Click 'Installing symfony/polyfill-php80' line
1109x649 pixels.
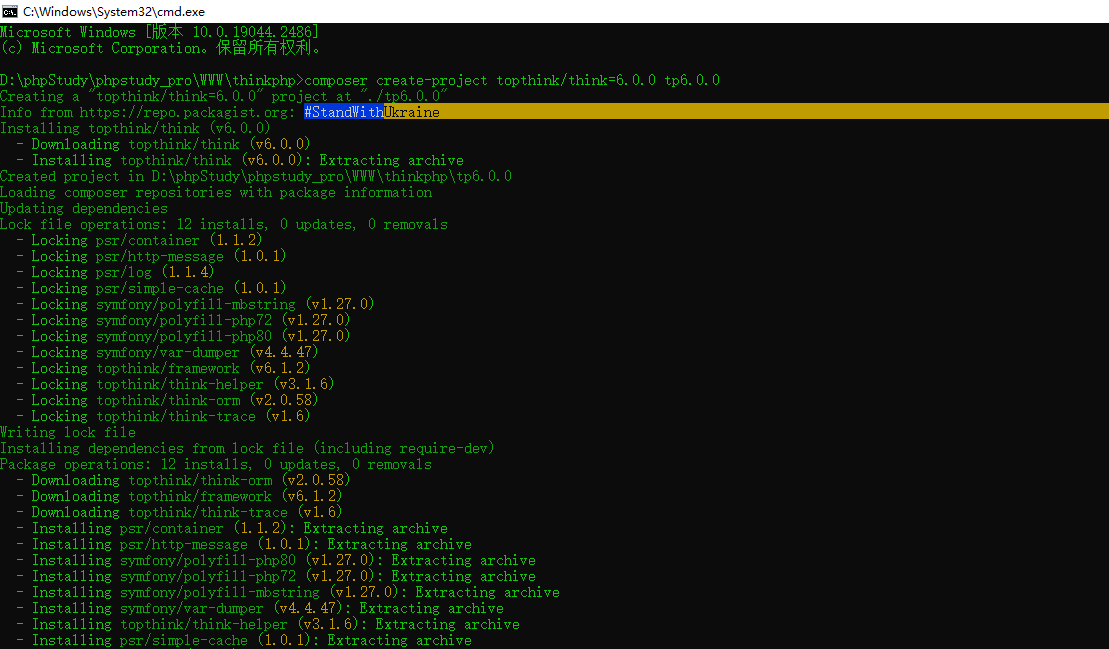pos(276,560)
